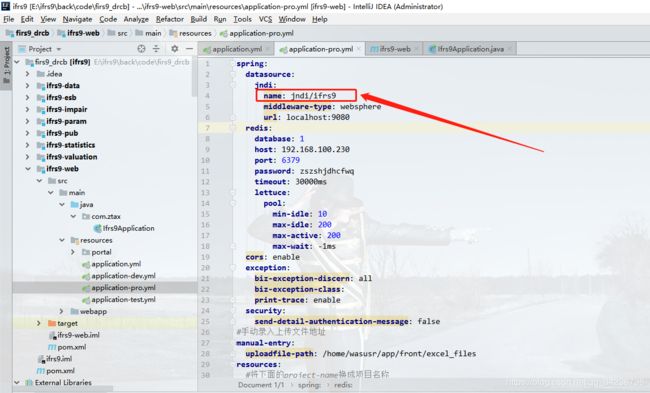This screenshot has height=393, width=650.
Task: Close the application.yml tab
Action: click(269, 49)
